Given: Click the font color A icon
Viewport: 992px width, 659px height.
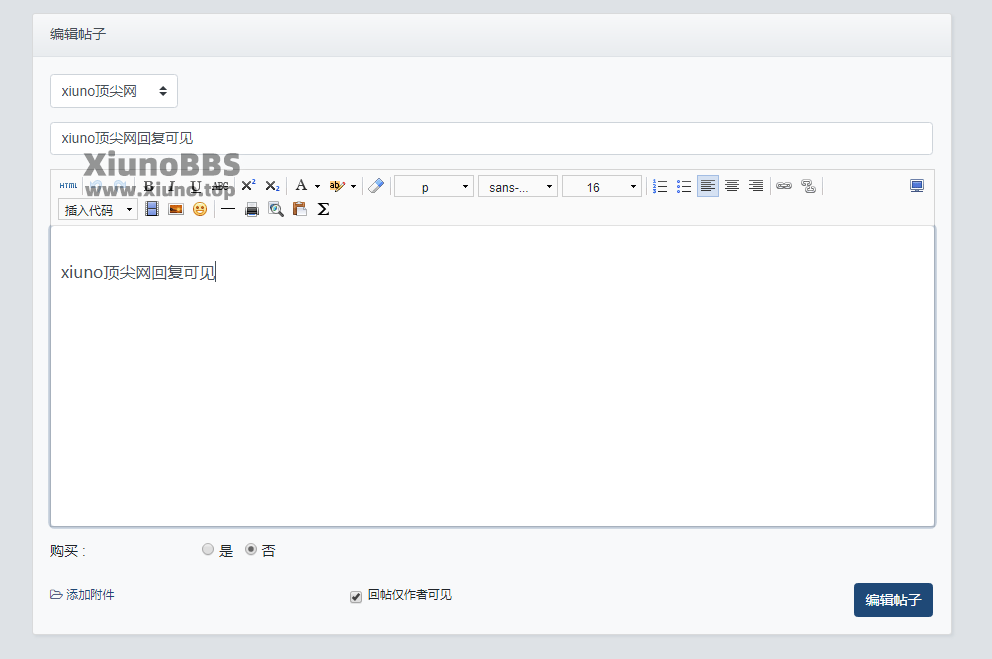Looking at the screenshot, I should pos(301,186).
